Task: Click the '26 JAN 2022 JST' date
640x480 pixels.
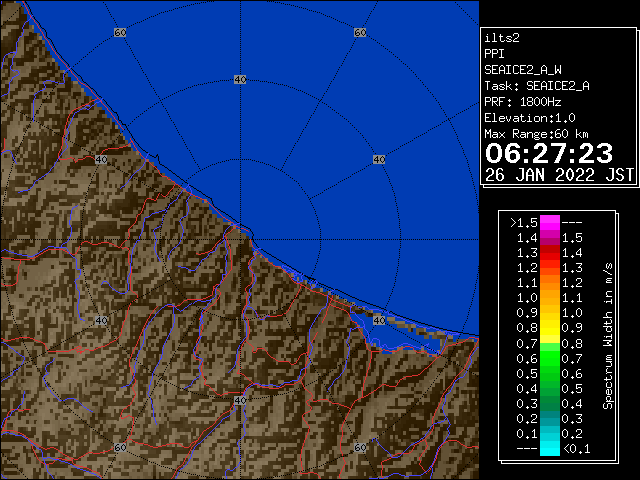Action: click(x=559, y=175)
